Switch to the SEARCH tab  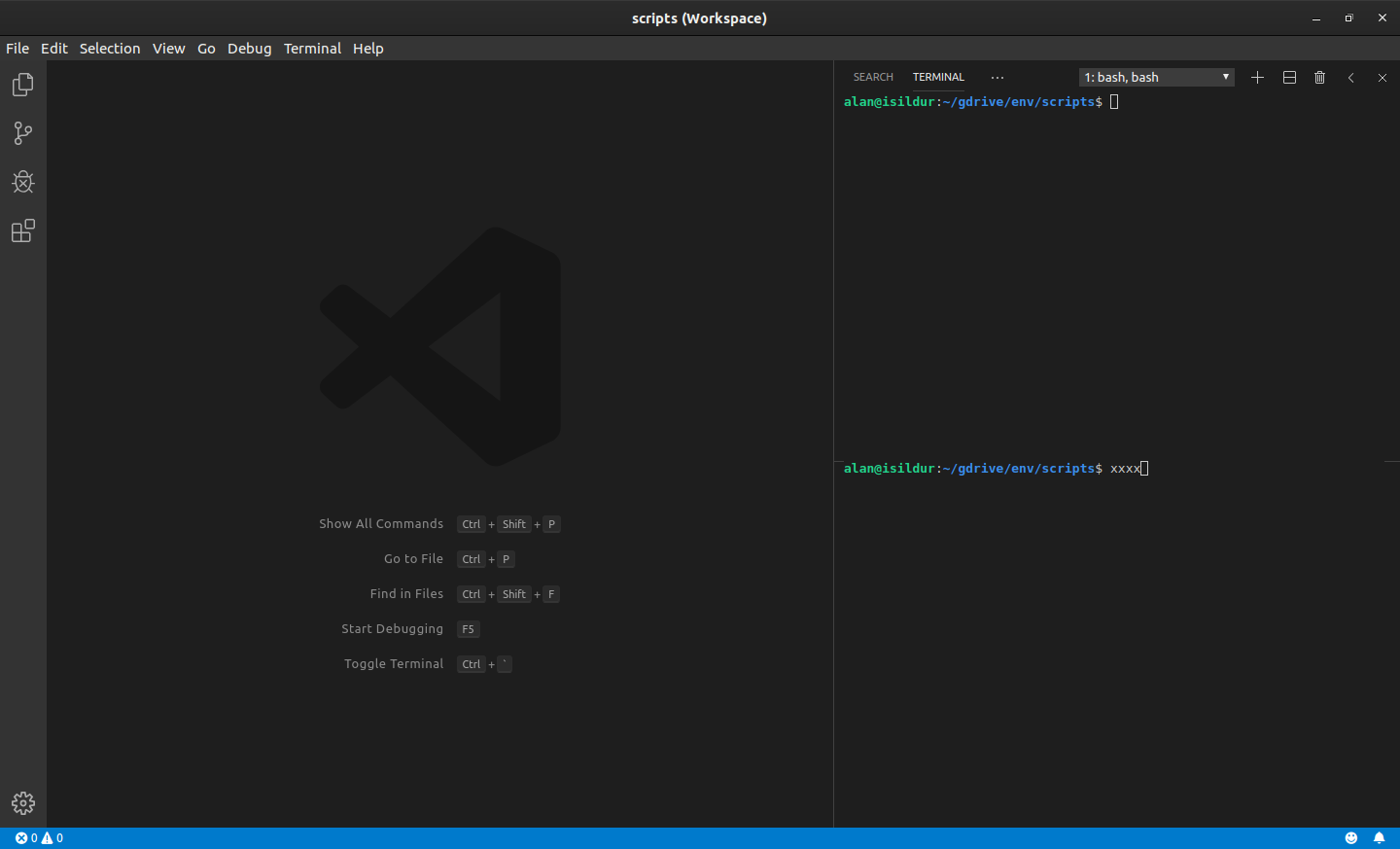click(872, 77)
